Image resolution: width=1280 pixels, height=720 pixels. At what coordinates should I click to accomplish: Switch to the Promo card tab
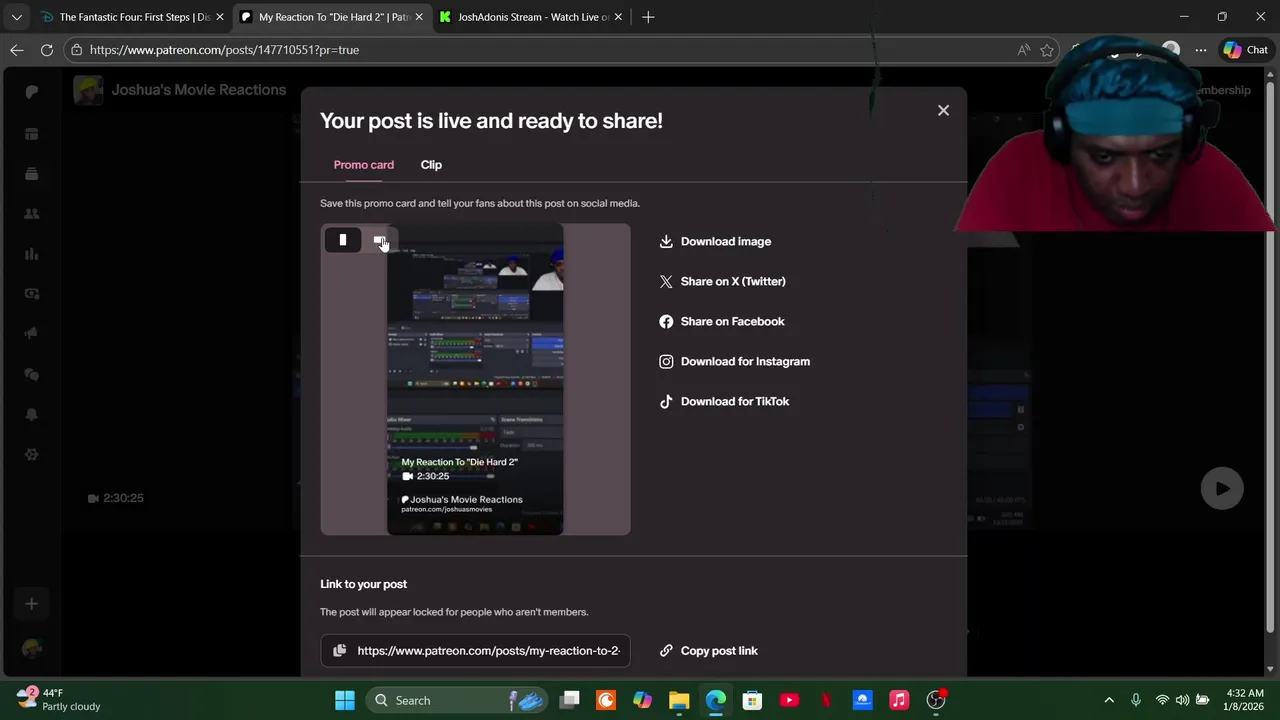pos(363,165)
